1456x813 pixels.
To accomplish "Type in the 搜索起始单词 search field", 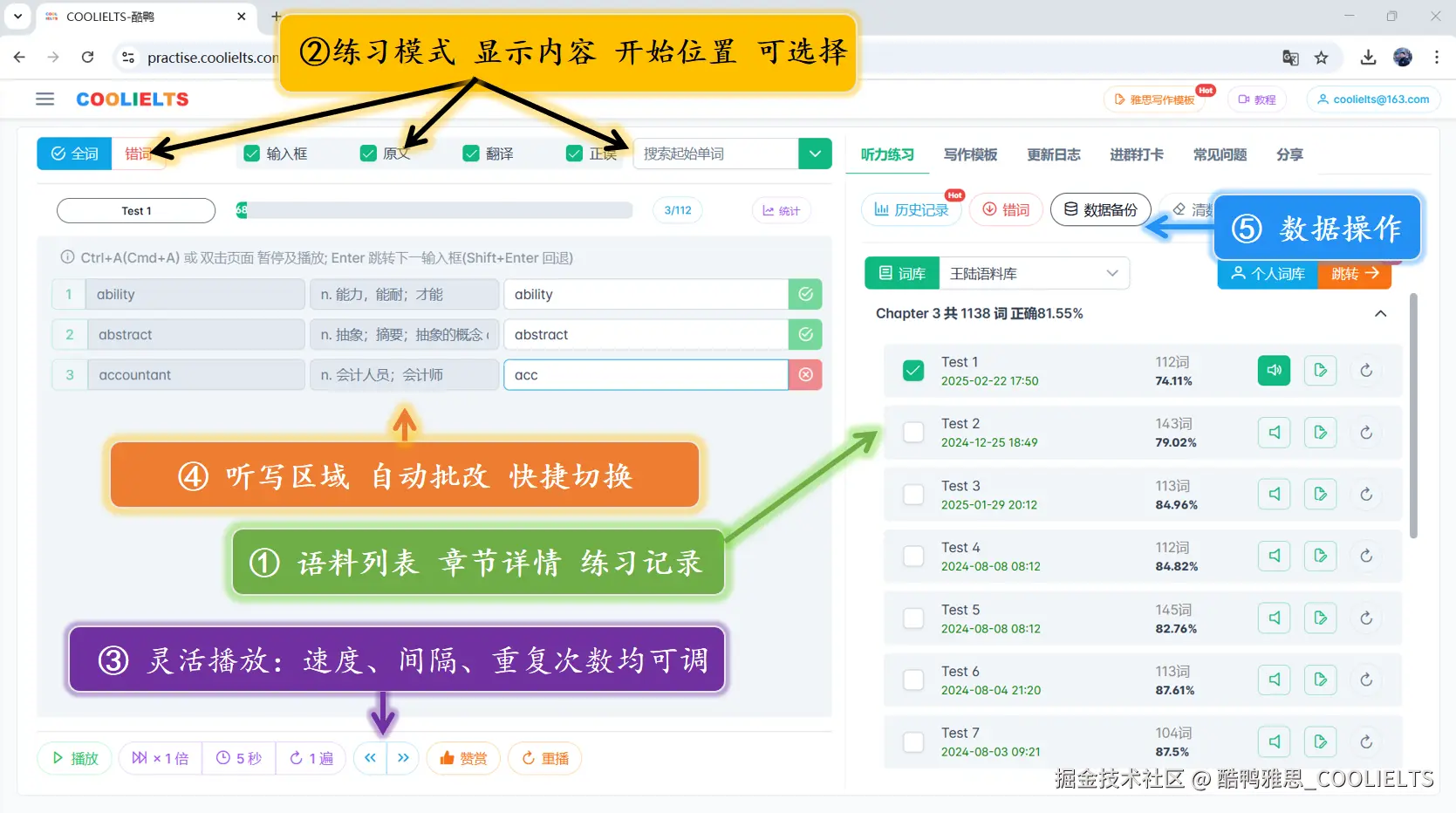I will (715, 154).
